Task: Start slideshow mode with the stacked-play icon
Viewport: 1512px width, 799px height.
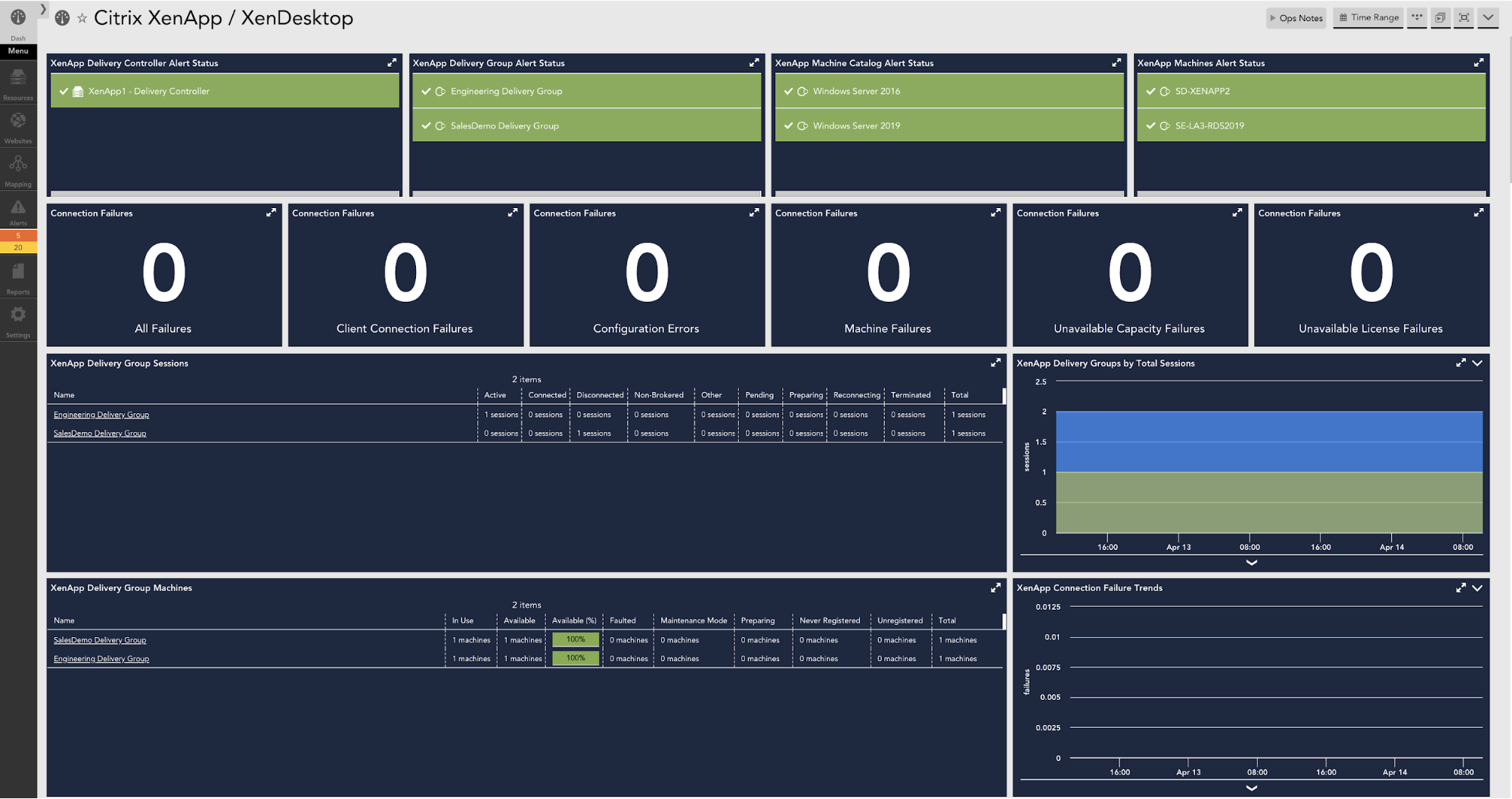Action: click(1440, 17)
